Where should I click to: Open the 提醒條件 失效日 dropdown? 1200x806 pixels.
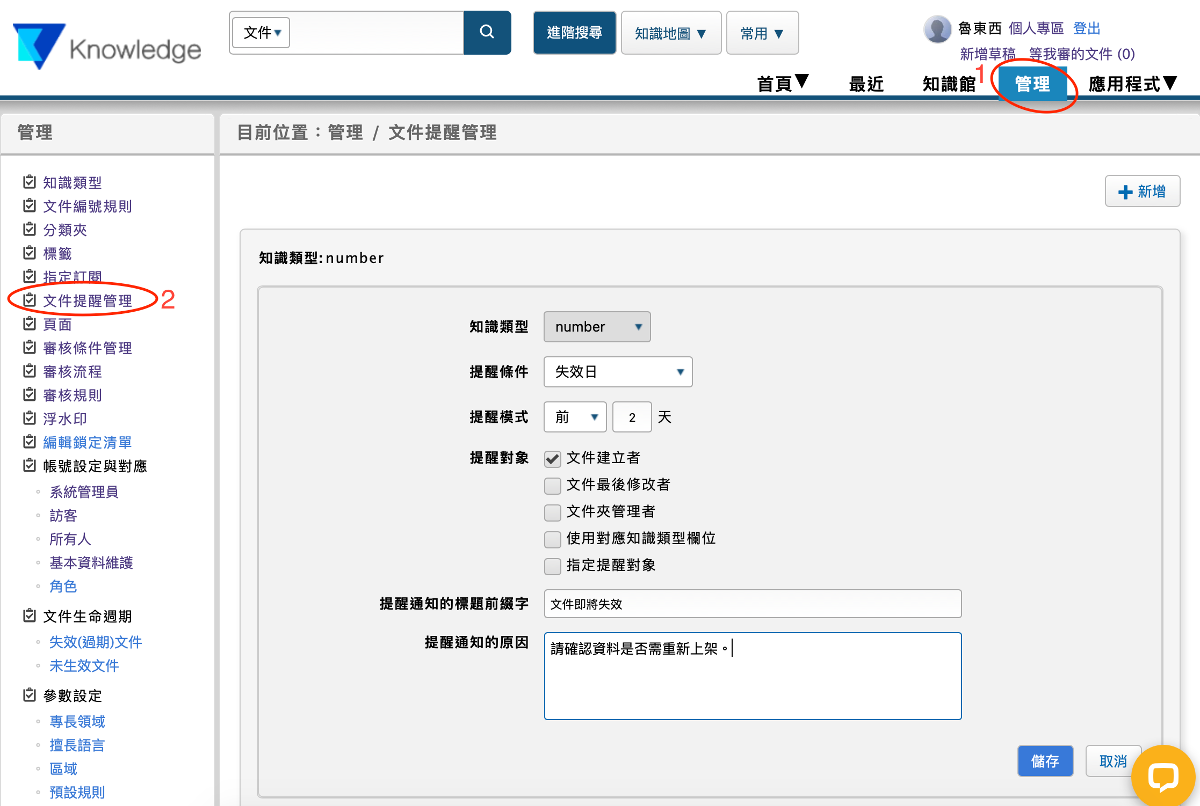[x=617, y=372]
